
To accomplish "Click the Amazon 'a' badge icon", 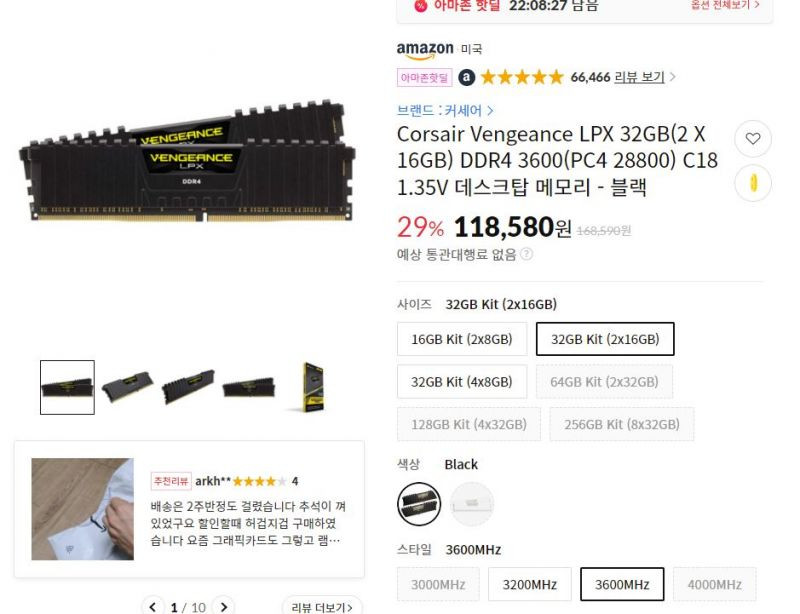I will tap(466, 78).
